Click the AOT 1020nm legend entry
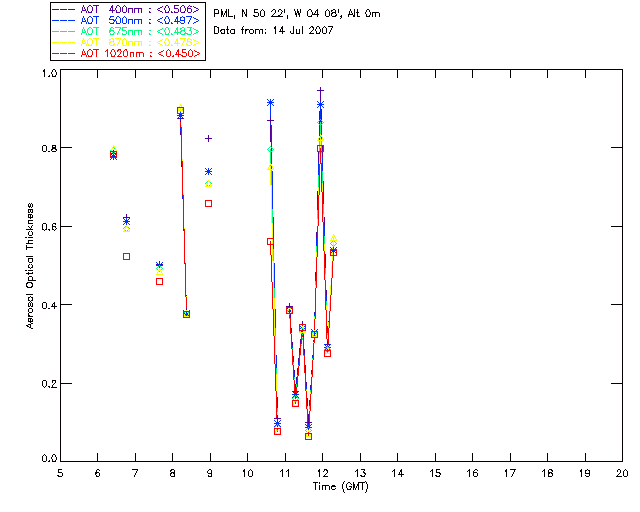640x512 pixels. pos(126,53)
